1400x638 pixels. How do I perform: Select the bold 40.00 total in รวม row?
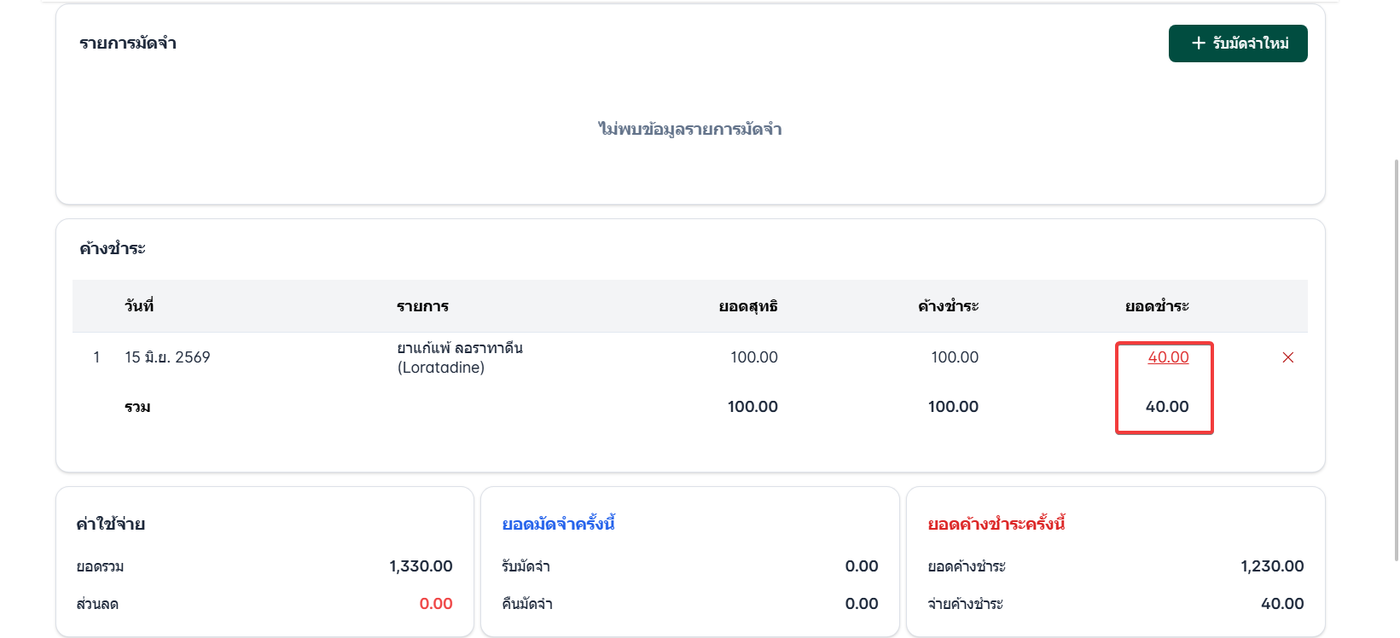(x=1167, y=407)
